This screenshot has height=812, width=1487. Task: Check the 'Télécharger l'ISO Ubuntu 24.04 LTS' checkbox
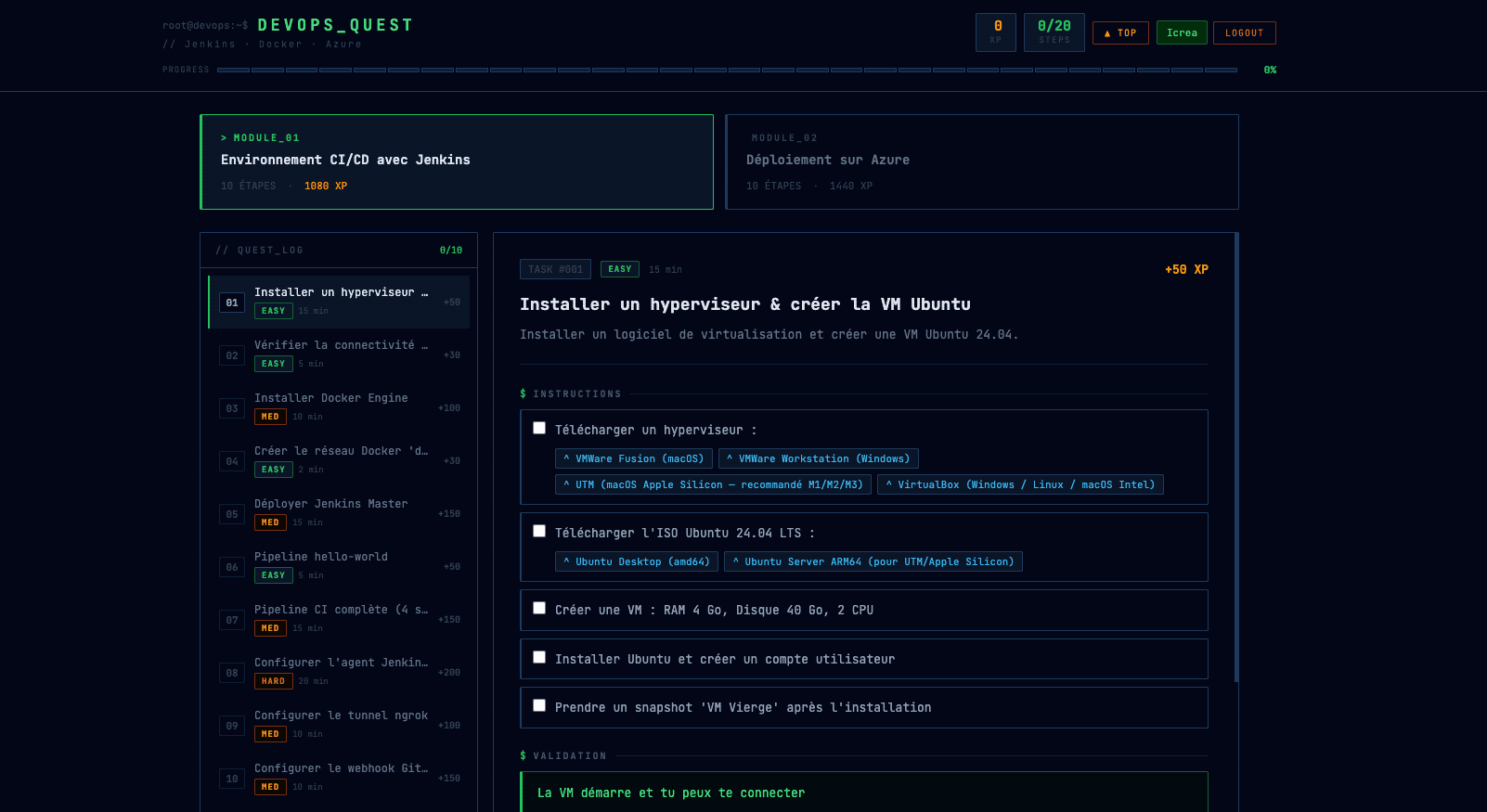539,532
